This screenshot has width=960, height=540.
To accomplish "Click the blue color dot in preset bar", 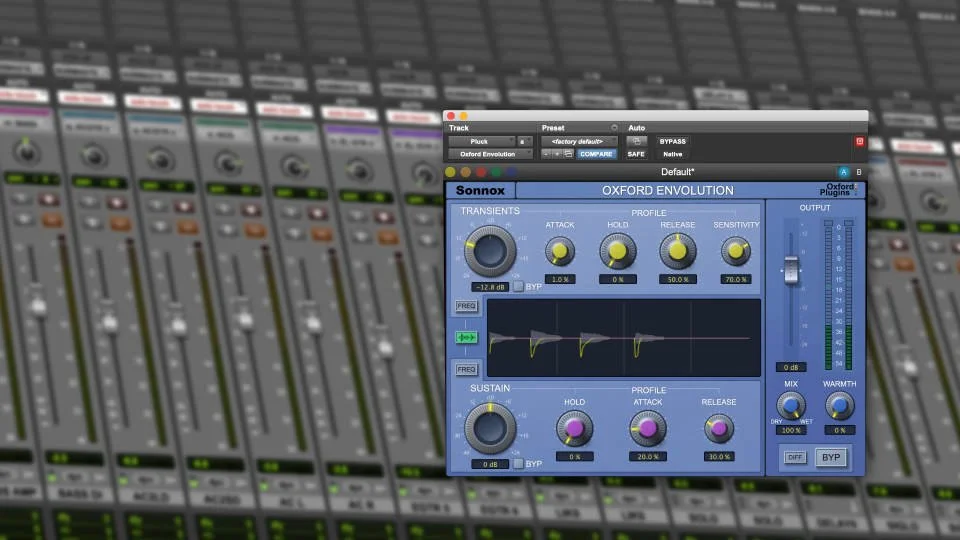I will click(x=511, y=172).
